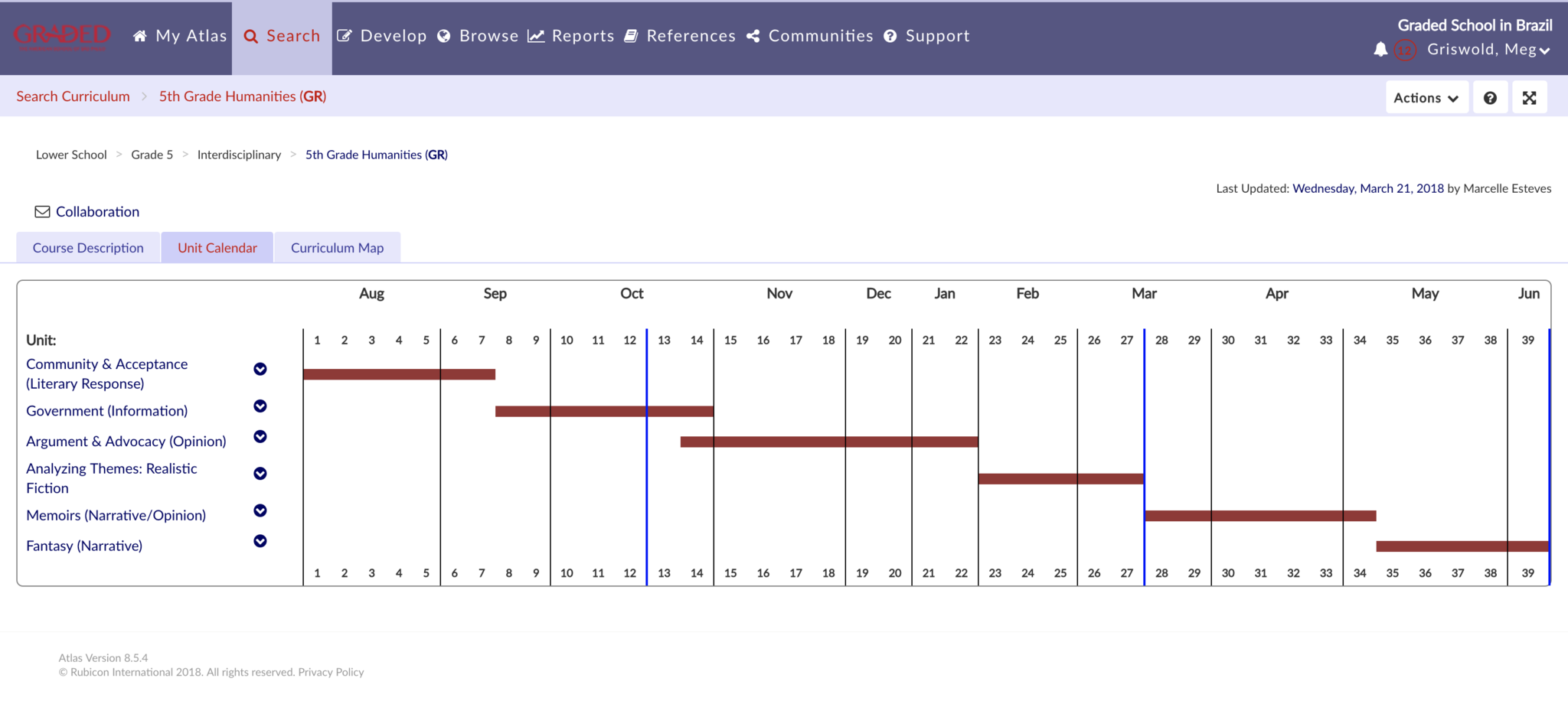Expand the Fantasy (Narrative) unit arrow
This screenshot has height=714, width=1568.
click(260, 541)
